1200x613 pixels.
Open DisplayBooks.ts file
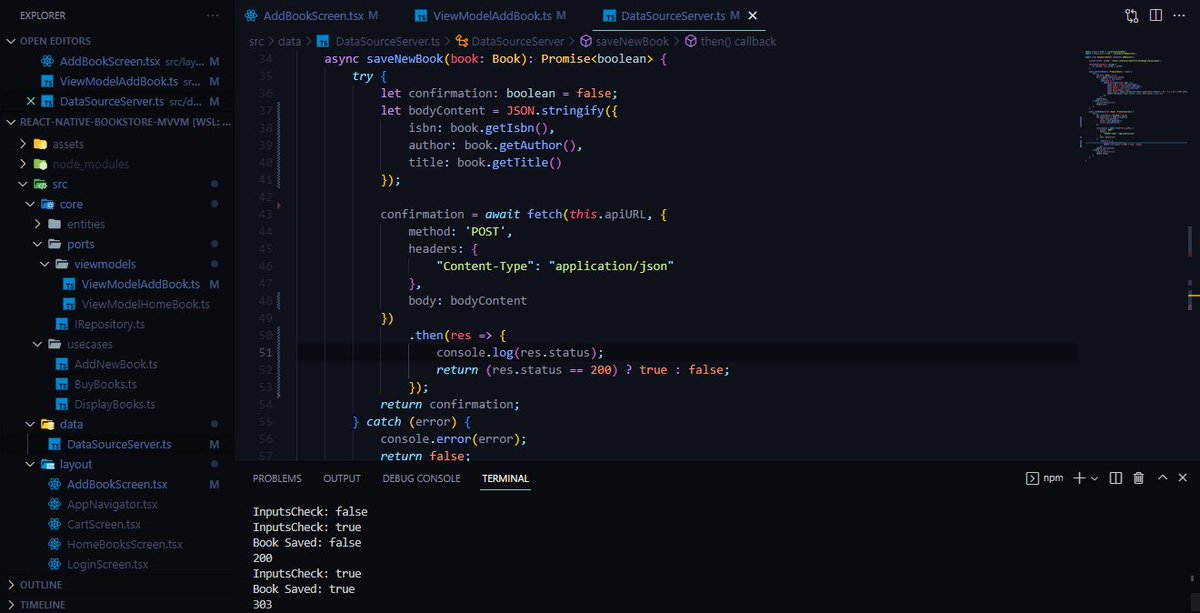point(114,404)
